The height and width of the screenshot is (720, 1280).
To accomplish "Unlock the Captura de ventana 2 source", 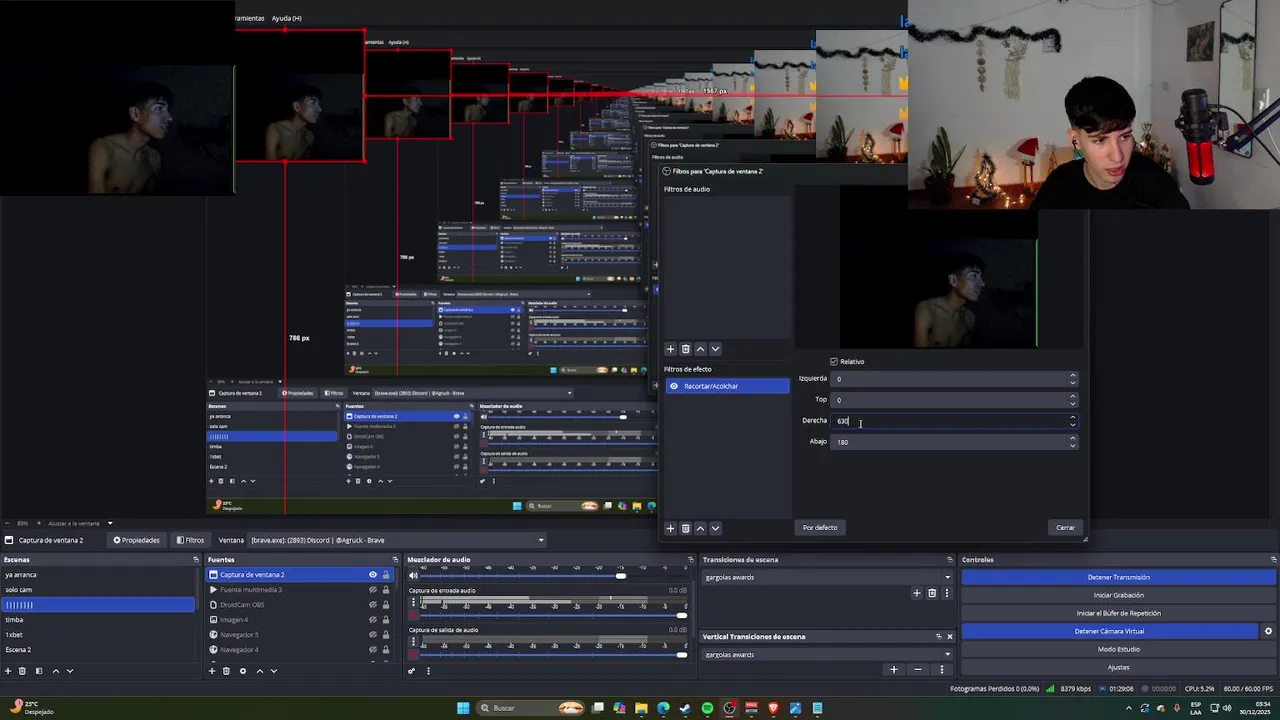I will (386, 575).
